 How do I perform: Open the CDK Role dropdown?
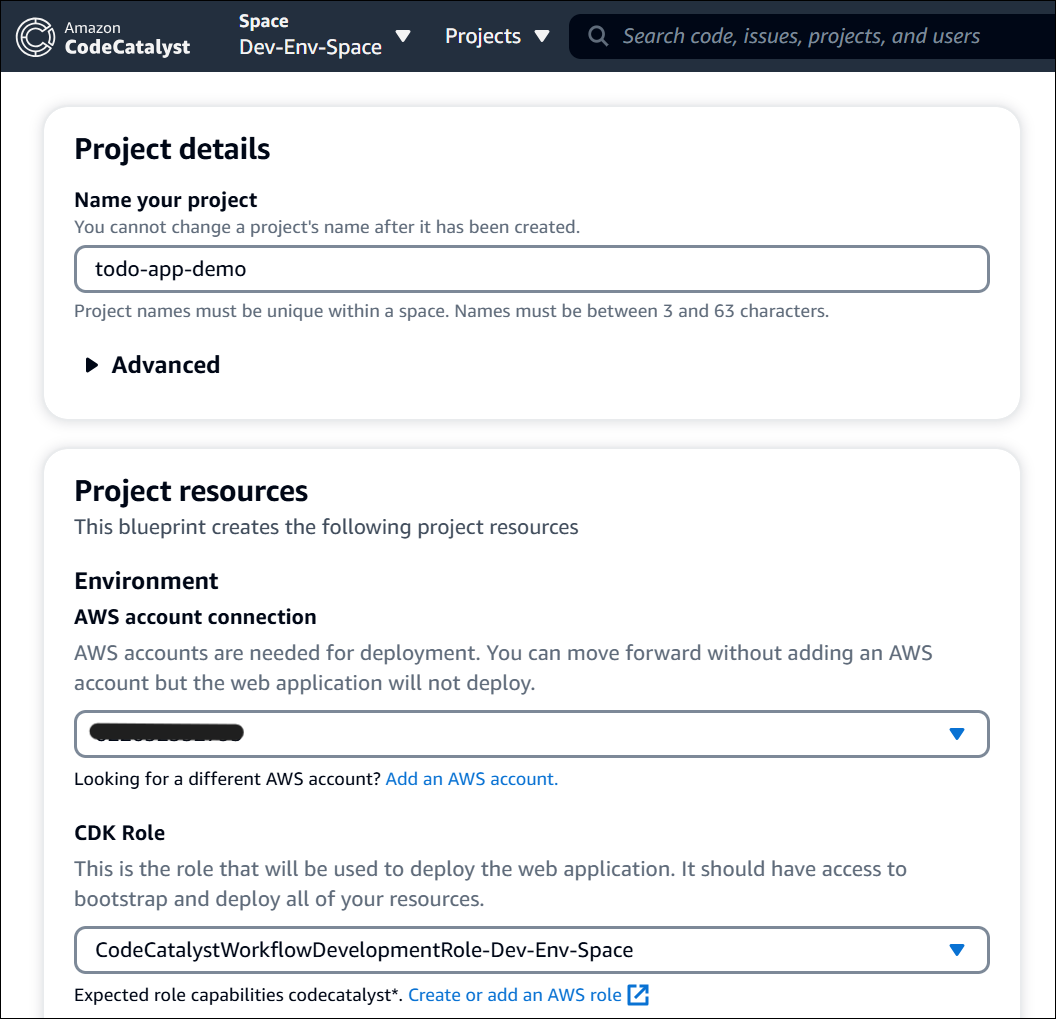[530, 950]
